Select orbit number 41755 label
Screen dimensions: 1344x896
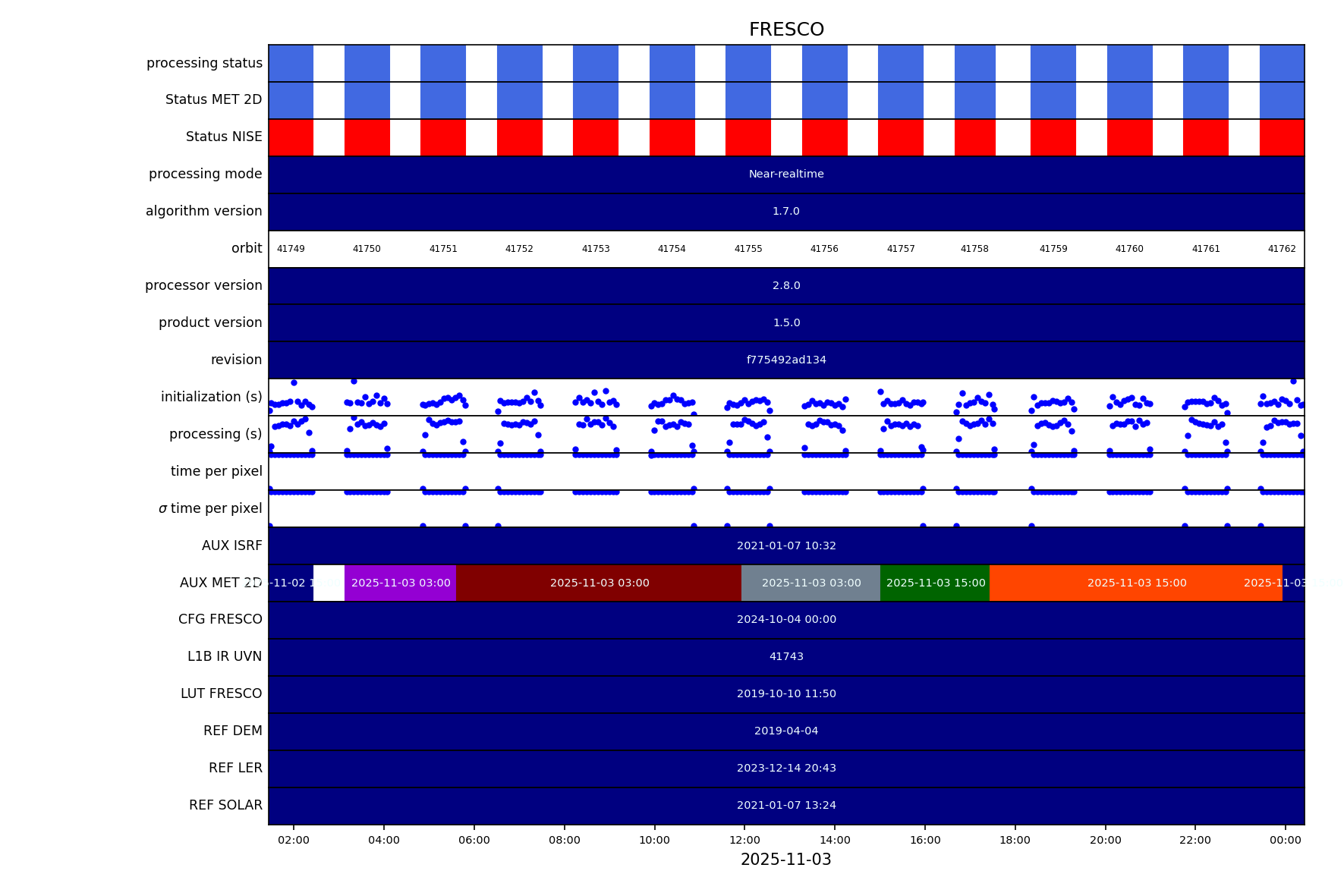point(748,249)
